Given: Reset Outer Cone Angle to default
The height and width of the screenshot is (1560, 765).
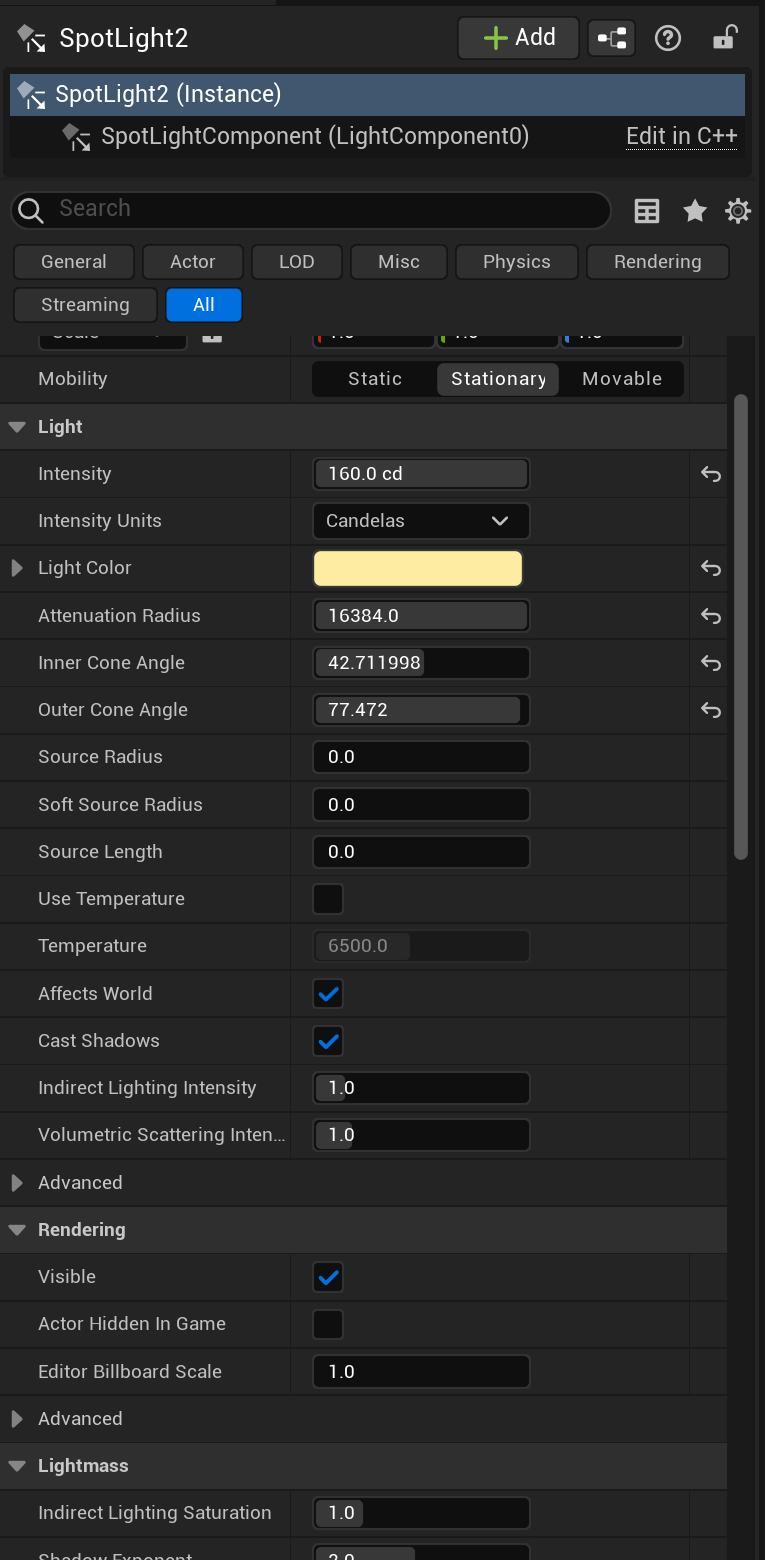Looking at the screenshot, I should click(711, 710).
